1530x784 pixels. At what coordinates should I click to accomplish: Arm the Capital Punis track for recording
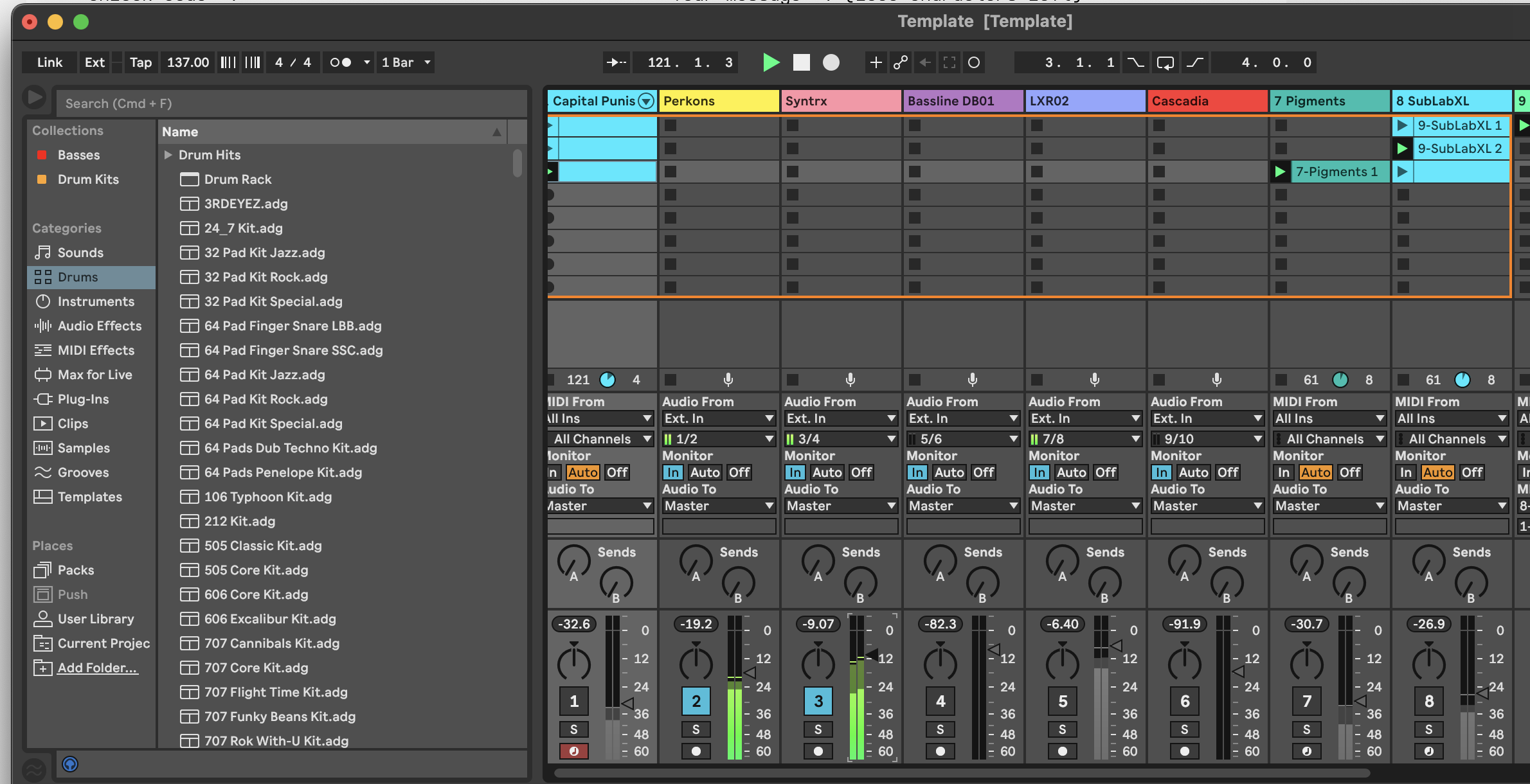point(574,751)
